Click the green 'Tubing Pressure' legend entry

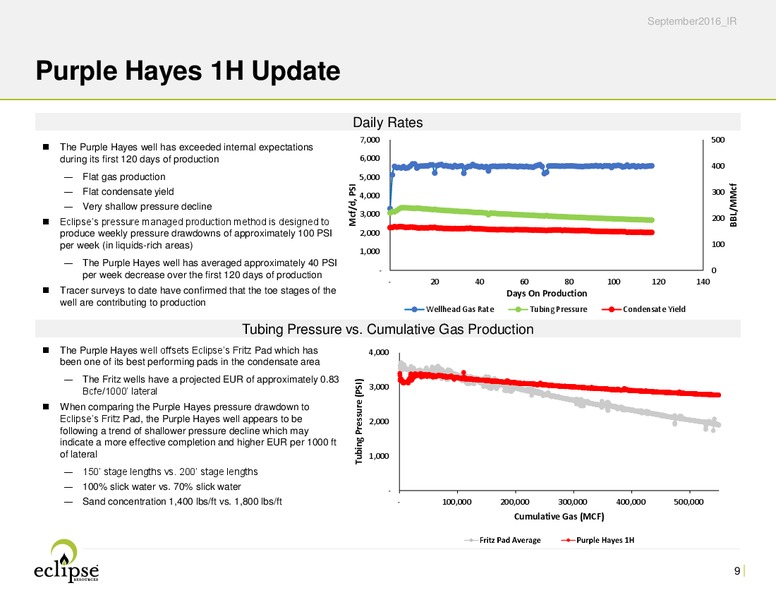click(x=548, y=309)
